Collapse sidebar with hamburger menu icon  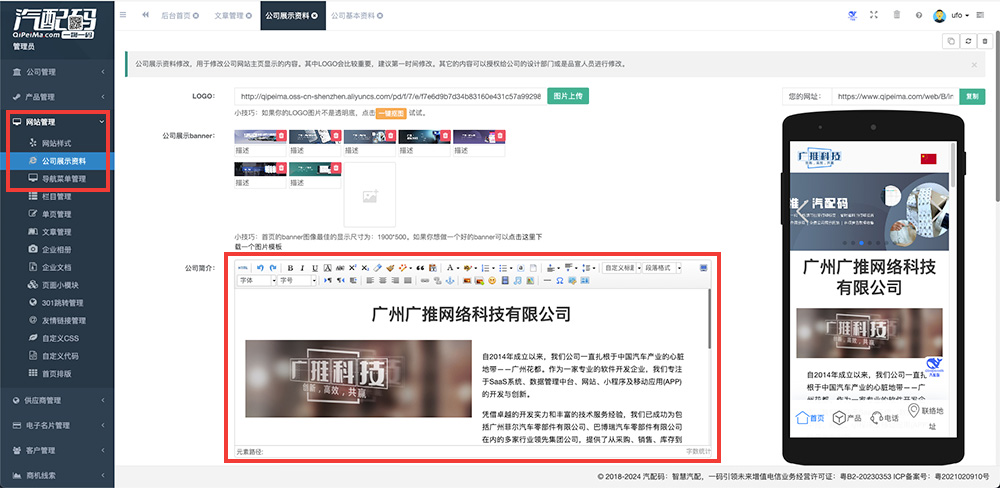pyautogui.click(x=123, y=15)
